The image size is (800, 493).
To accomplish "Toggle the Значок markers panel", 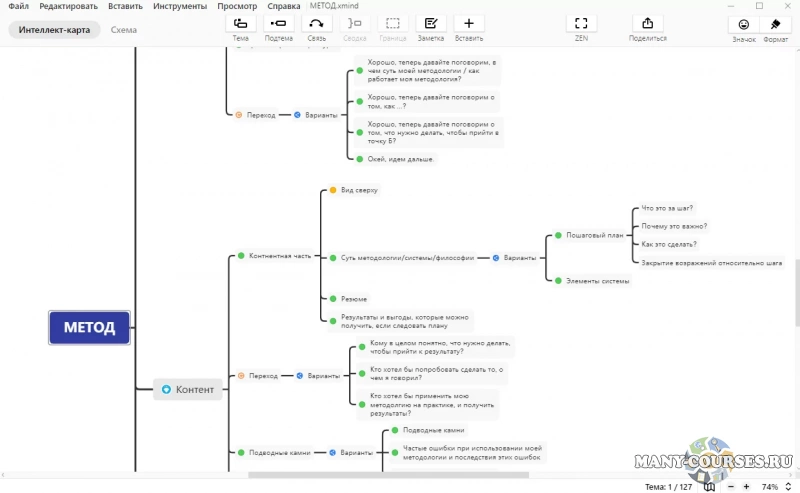I will click(743, 24).
